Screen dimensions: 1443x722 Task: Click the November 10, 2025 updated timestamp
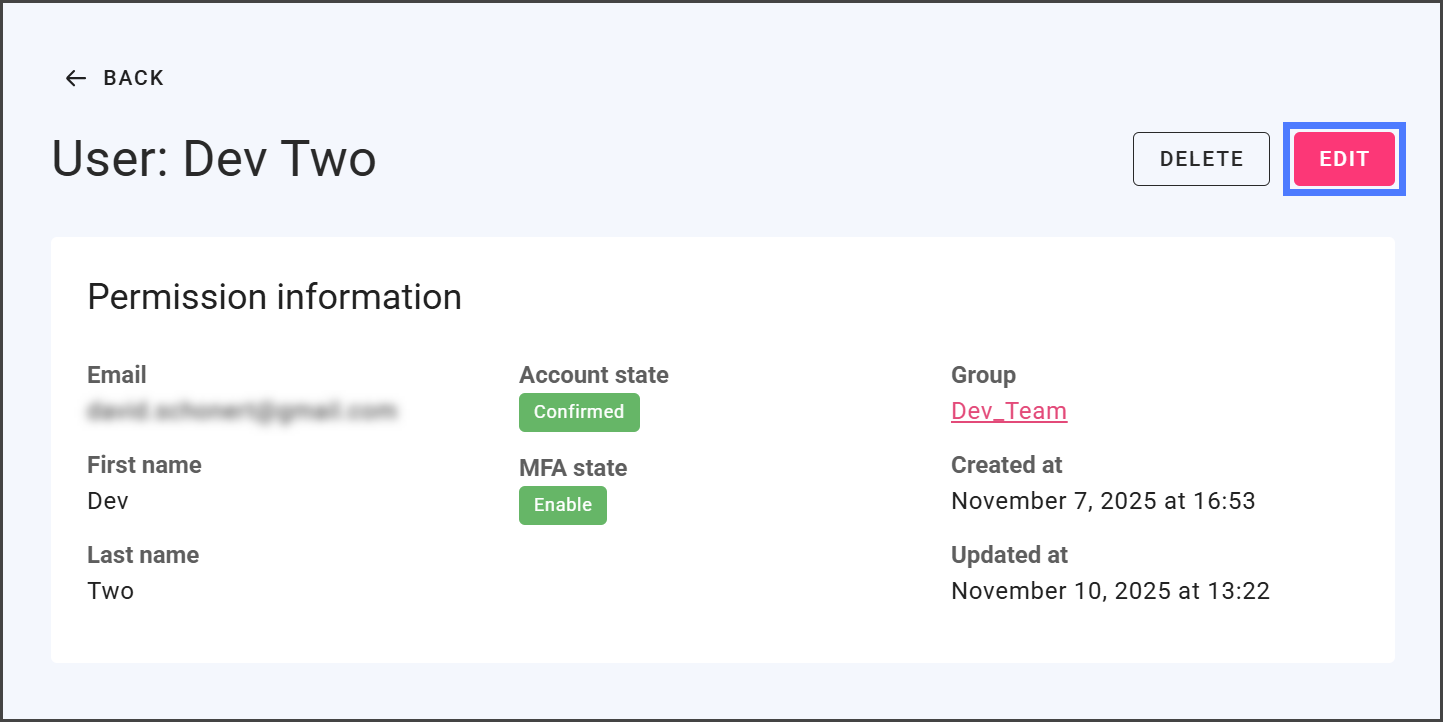pyautogui.click(x=1110, y=591)
